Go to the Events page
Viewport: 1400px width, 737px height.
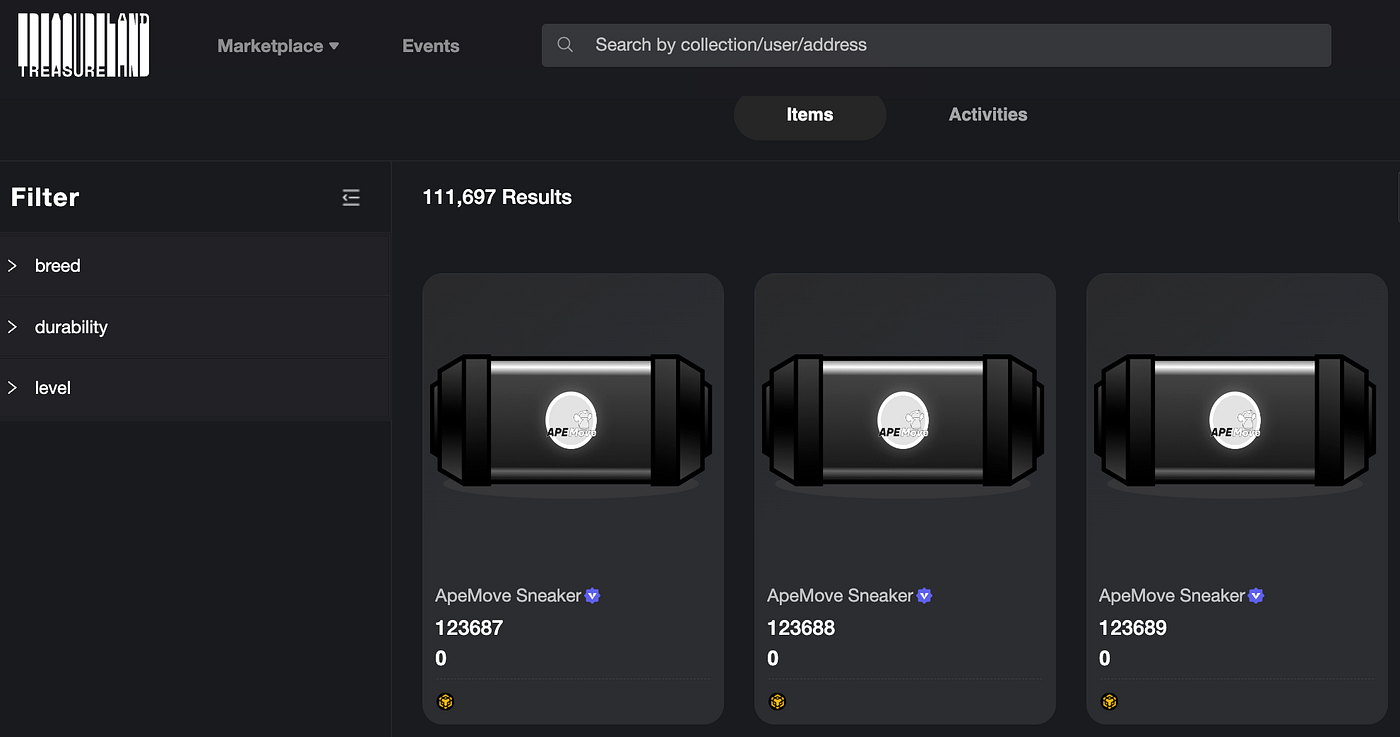(x=430, y=46)
